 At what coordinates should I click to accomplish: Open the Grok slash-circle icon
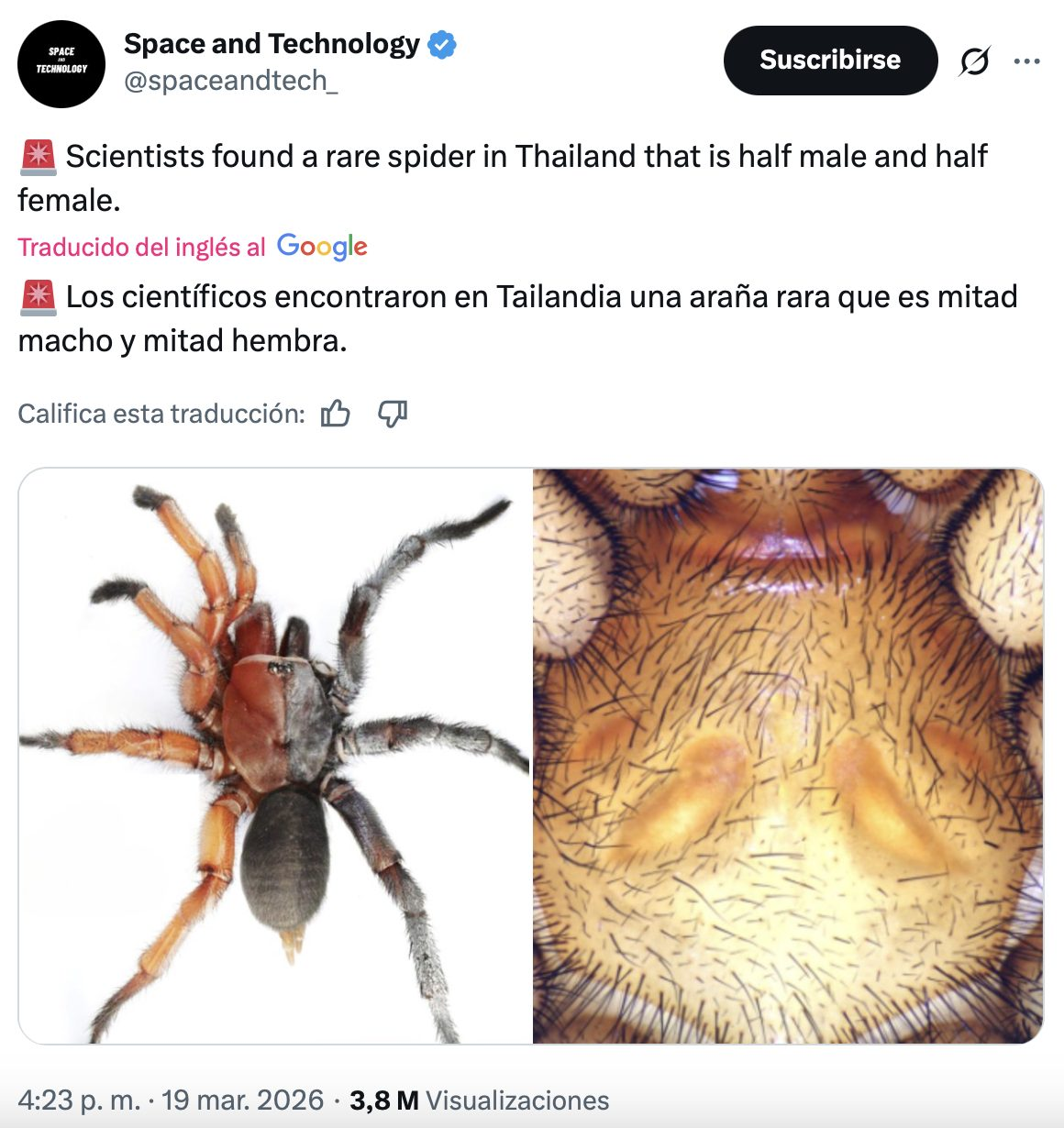(x=974, y=61)
